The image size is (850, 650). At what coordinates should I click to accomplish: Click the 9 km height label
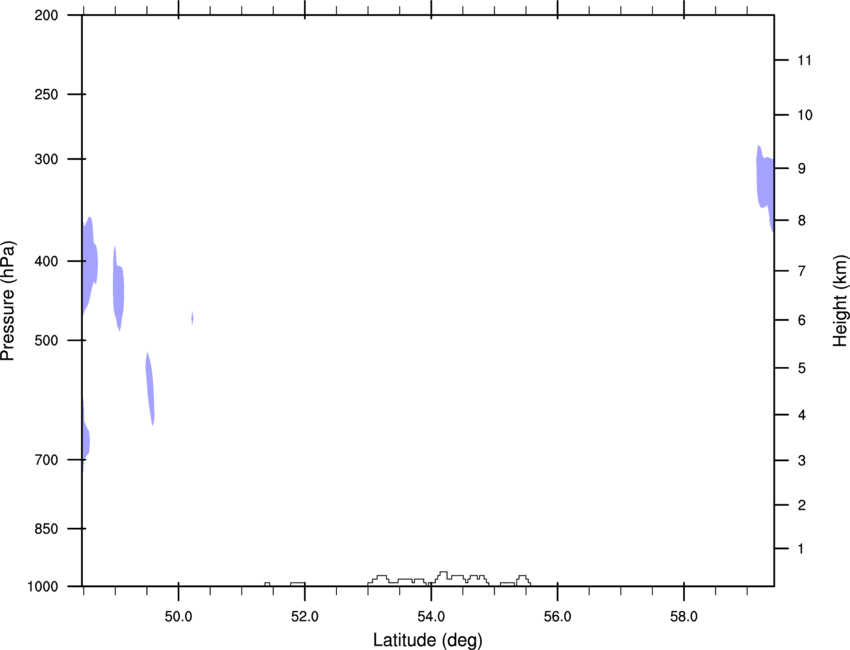click(x=801, y=169)
